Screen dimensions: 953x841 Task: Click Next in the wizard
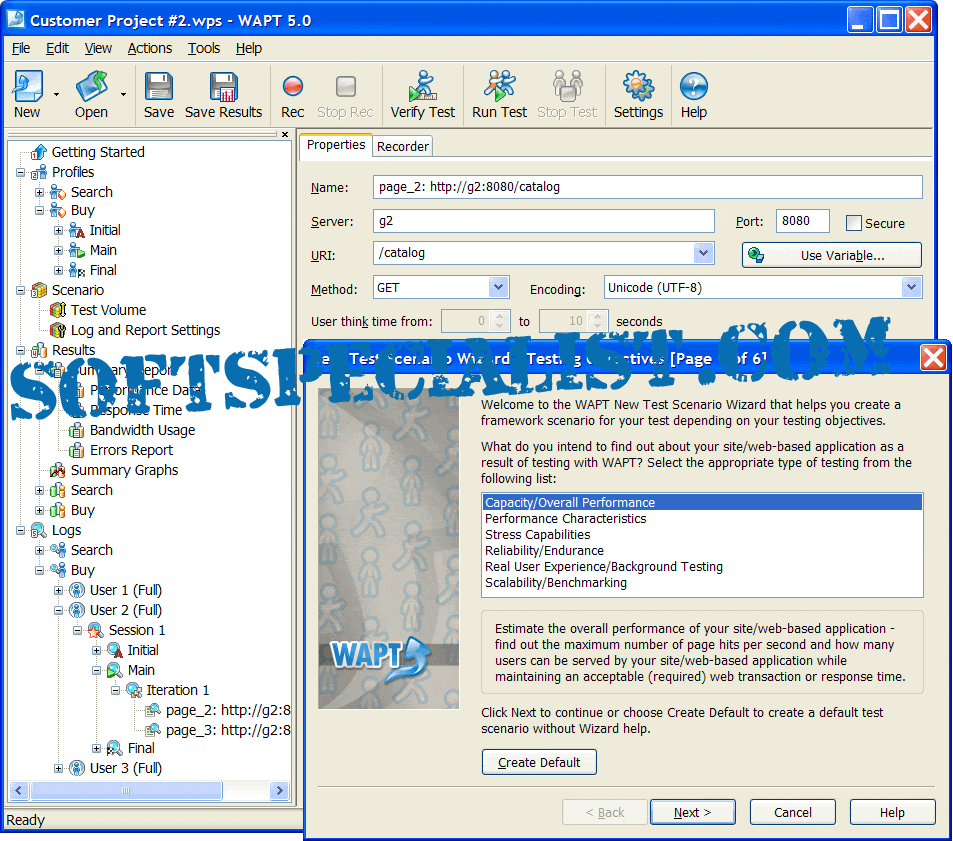coord(692,812)
